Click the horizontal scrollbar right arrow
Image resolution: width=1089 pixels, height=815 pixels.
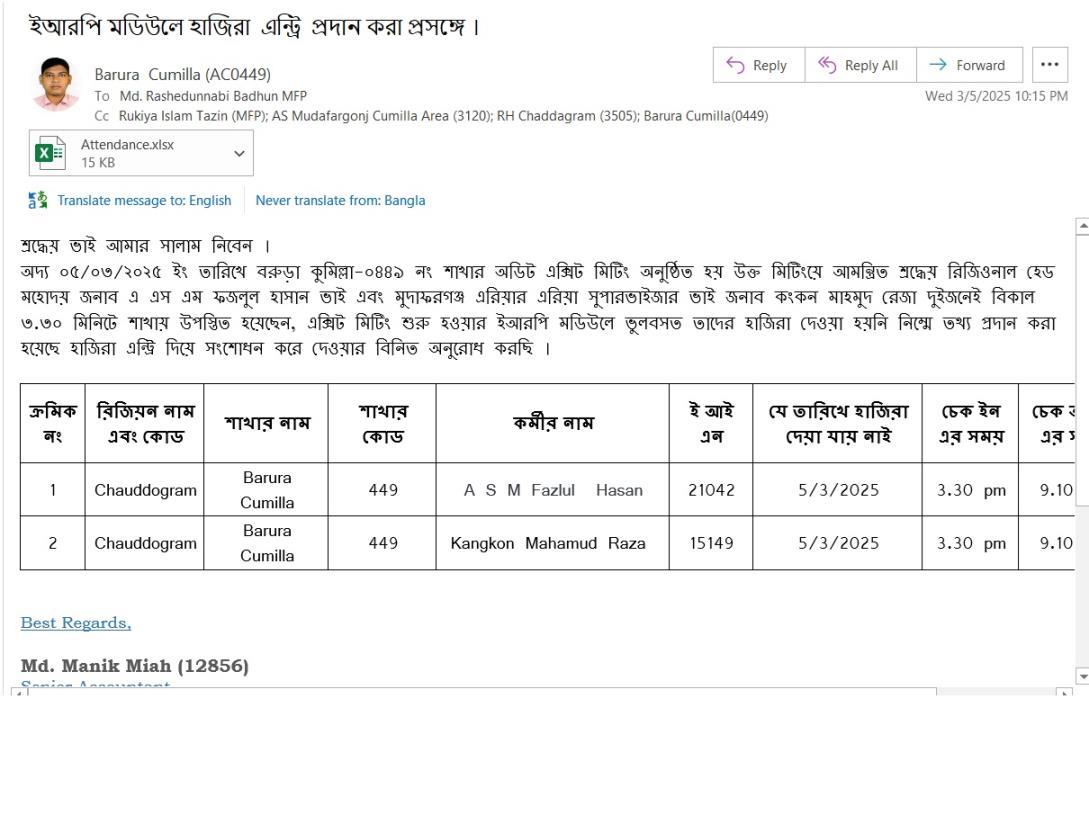pyautogui.click(x=1064, y=693)
